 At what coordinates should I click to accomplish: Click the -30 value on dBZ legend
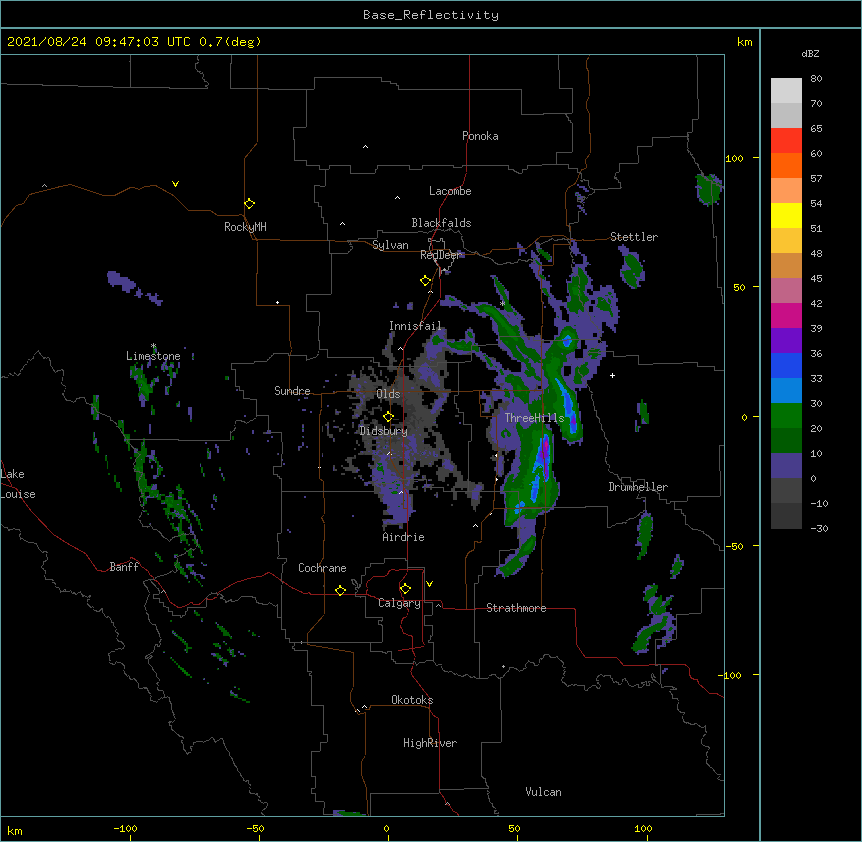(819, 529)
